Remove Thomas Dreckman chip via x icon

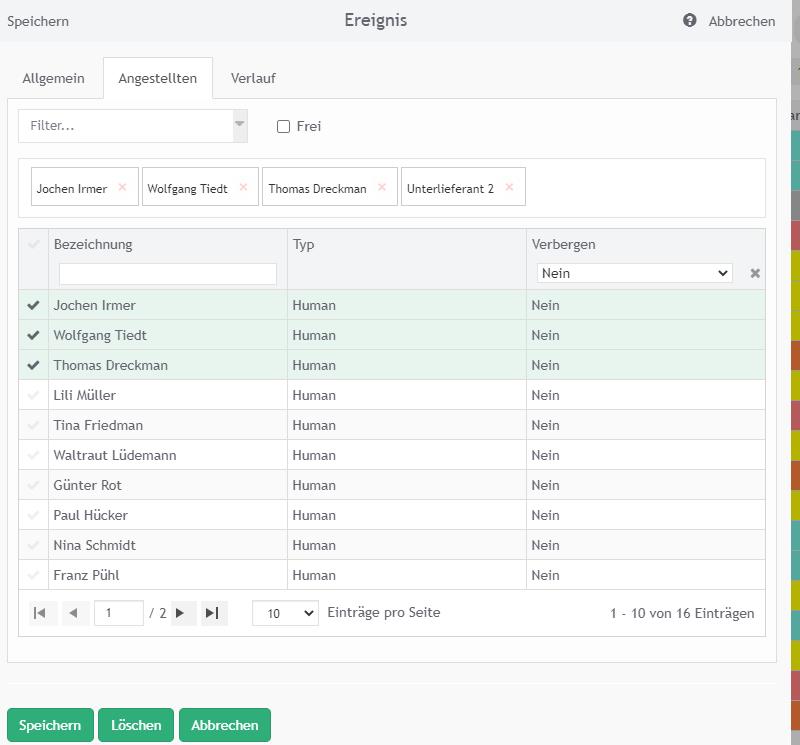pyautogui.click(x=381, y=187)
